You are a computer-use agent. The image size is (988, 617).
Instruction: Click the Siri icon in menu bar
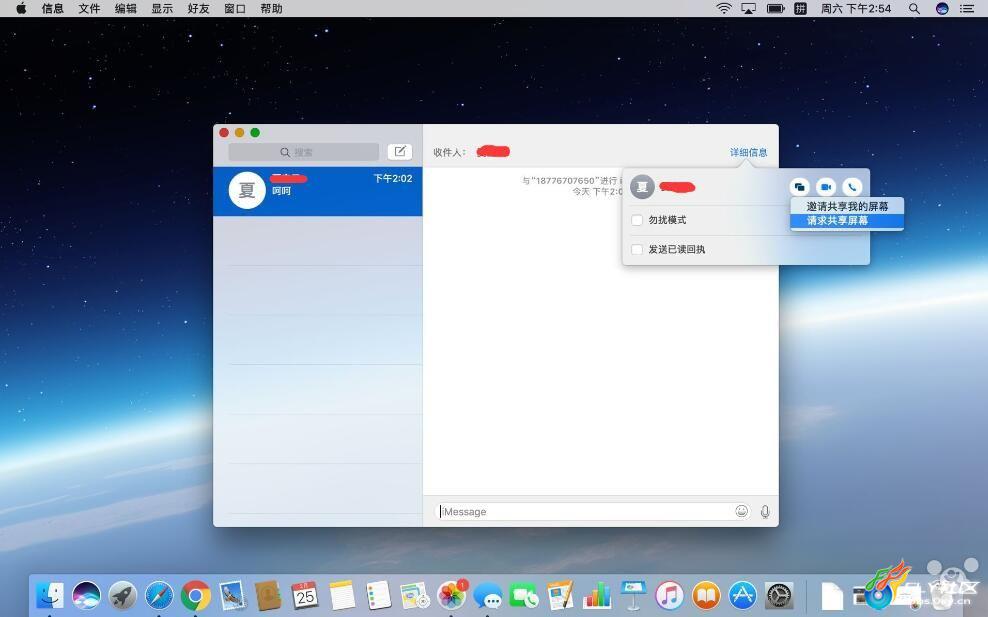tap(942, 8)
